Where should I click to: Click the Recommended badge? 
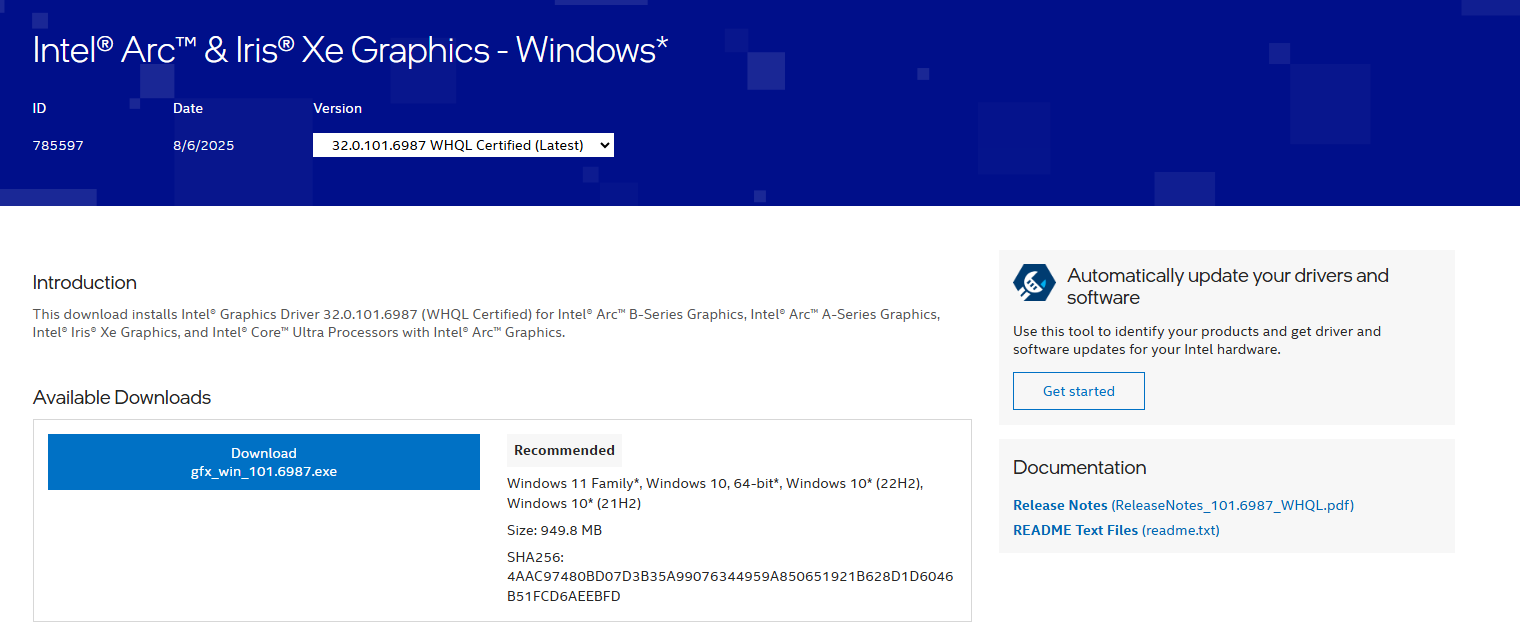click(564, 450)
